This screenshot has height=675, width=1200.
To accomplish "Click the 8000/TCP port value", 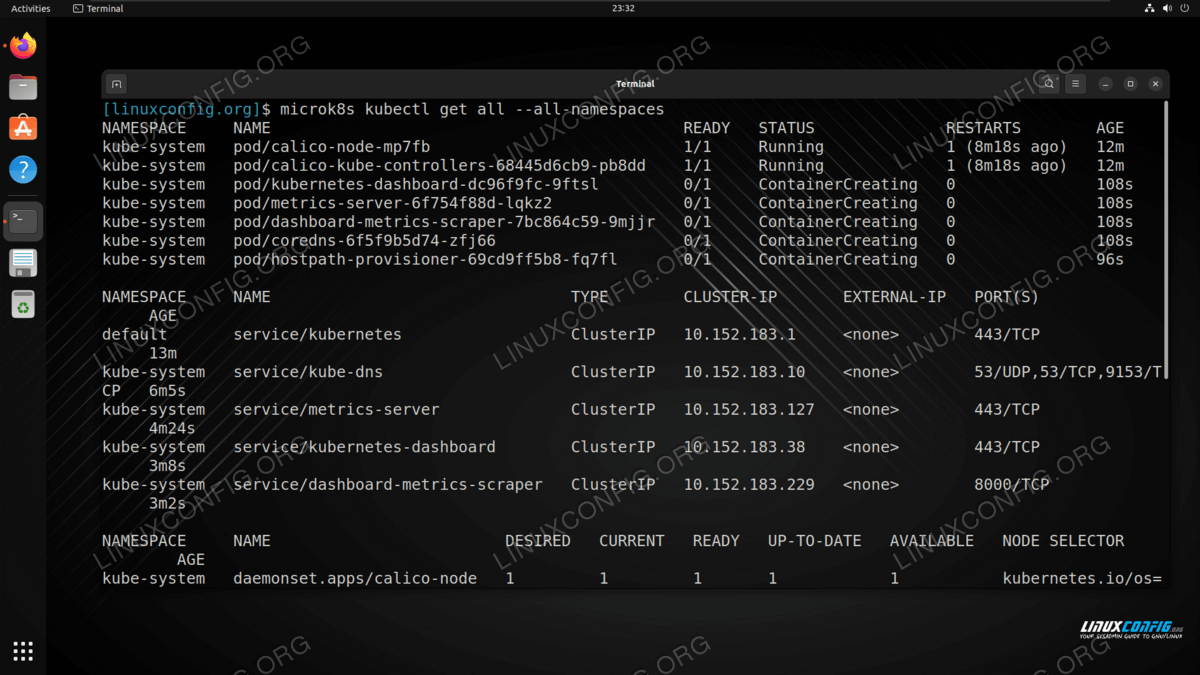I will [1012, 484].
